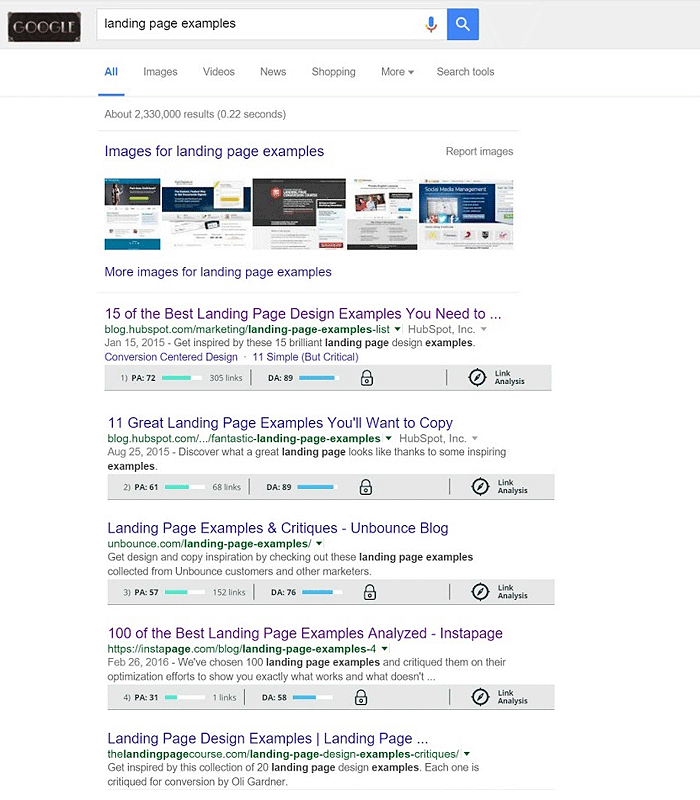The width and height of the screenshot is (700, 800).
Task: Open Search tools
Action: click(465, 72)
